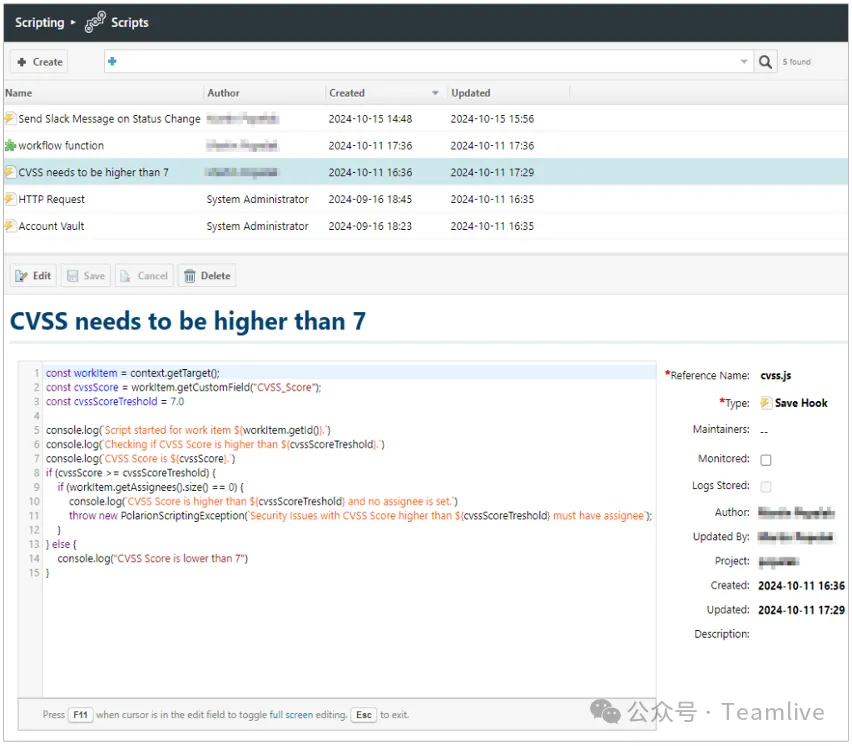Click details Created value '2024-10-11 16:36'
Screen dimensions: 852x746
tap(801, 586)
